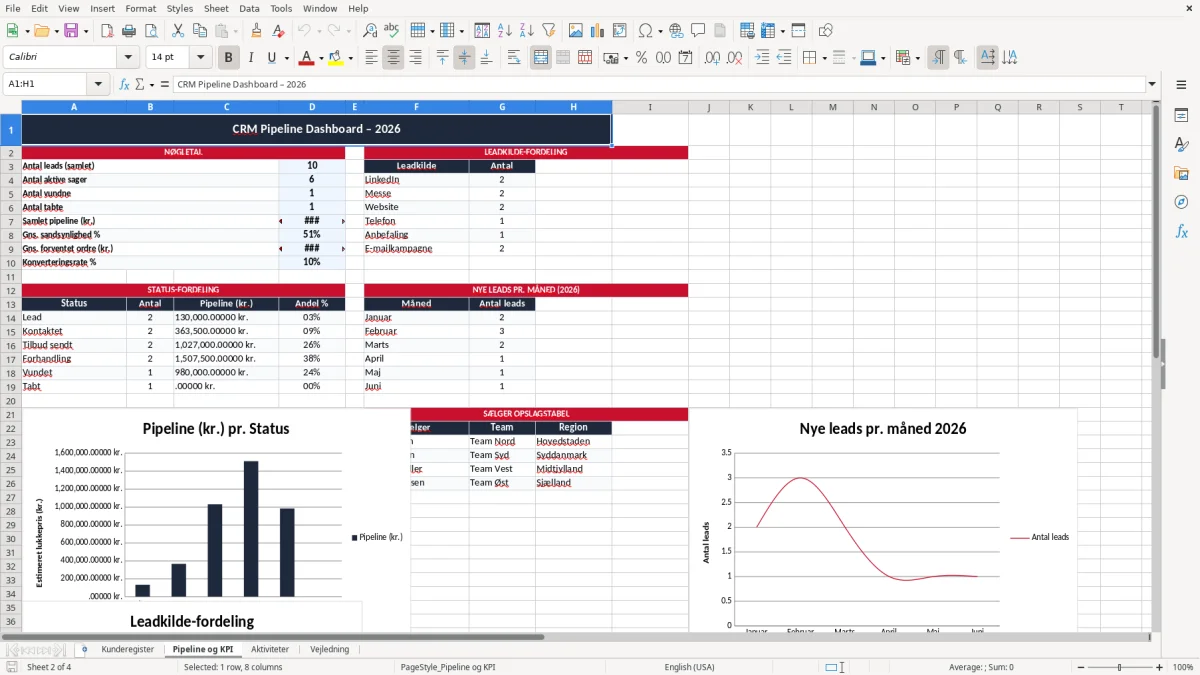The width and height of the screenshot is (1200, 675).
Task: Click the Cut scissors icon
Action: (x=177, y=31)
